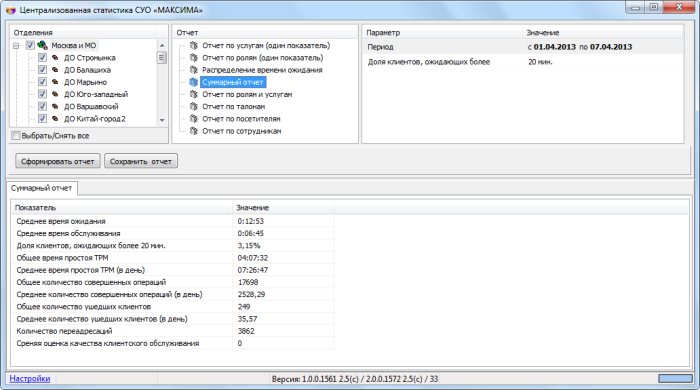This screenshot has width=700, height=390.
Task: Click the Параметр column header
Action: [x=442, y=33]
